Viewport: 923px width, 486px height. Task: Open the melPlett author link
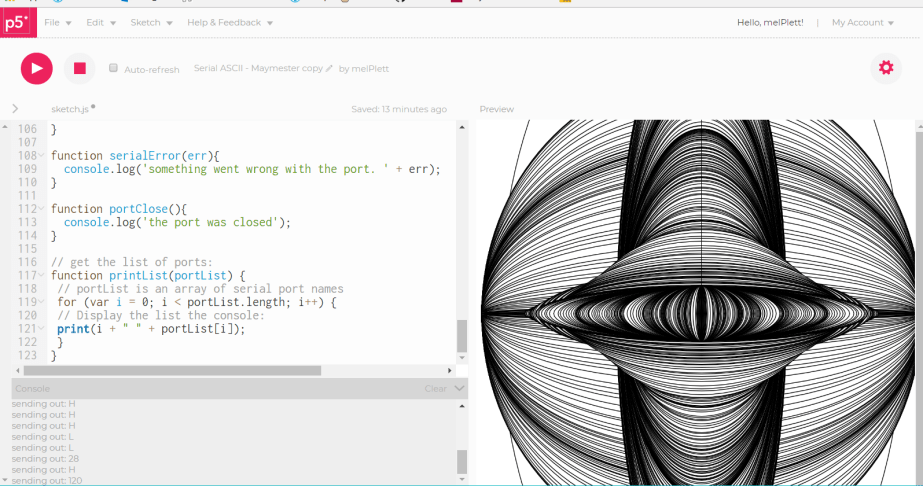point(371,69)
